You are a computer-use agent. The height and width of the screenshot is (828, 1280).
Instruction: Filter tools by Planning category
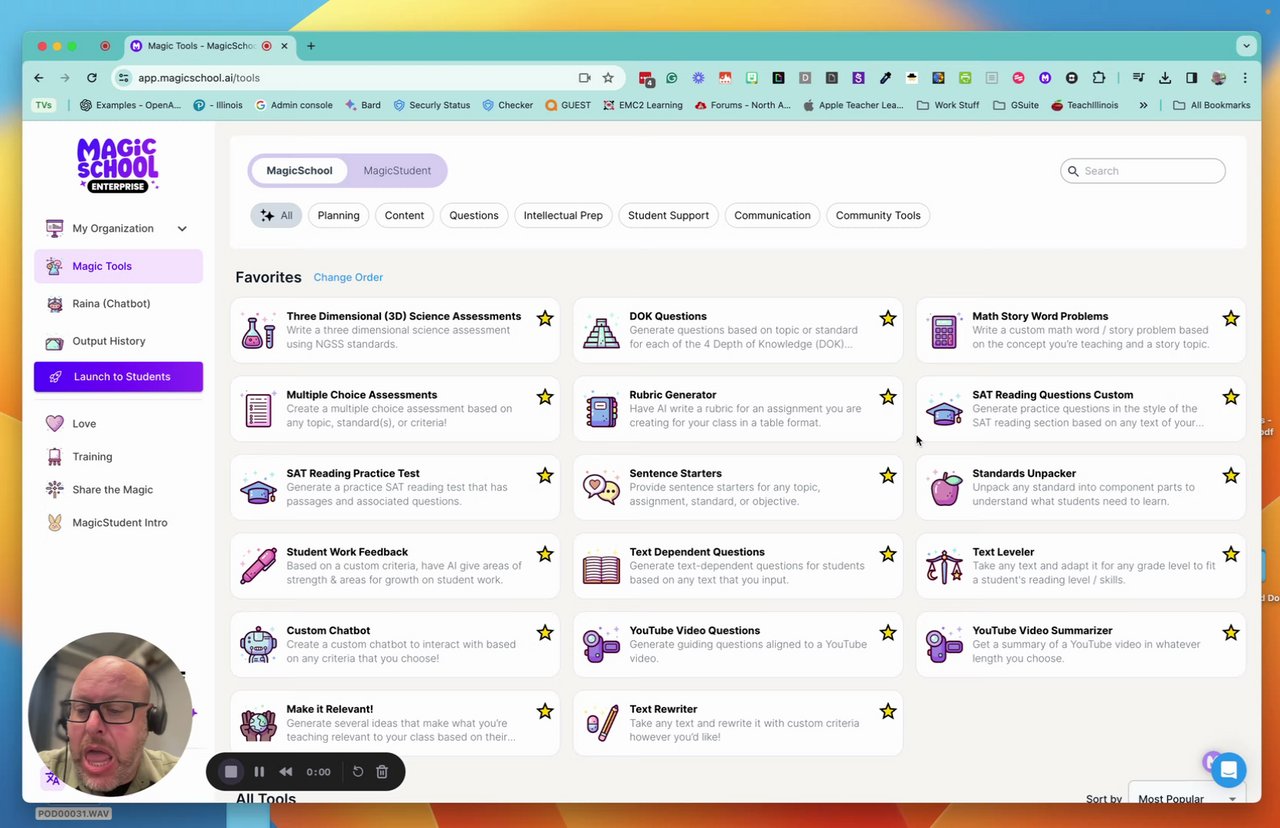338,215
